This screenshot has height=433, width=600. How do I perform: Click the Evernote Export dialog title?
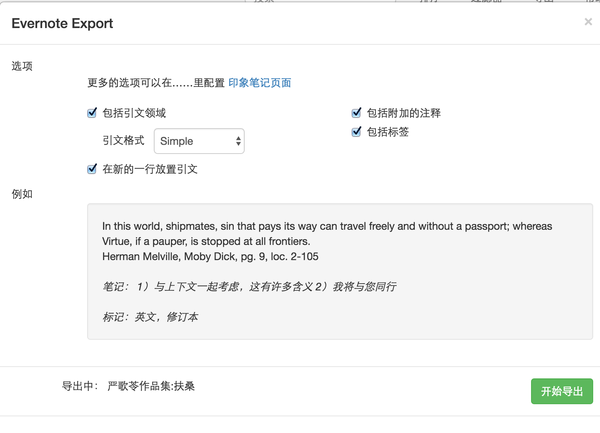(62, 23)
